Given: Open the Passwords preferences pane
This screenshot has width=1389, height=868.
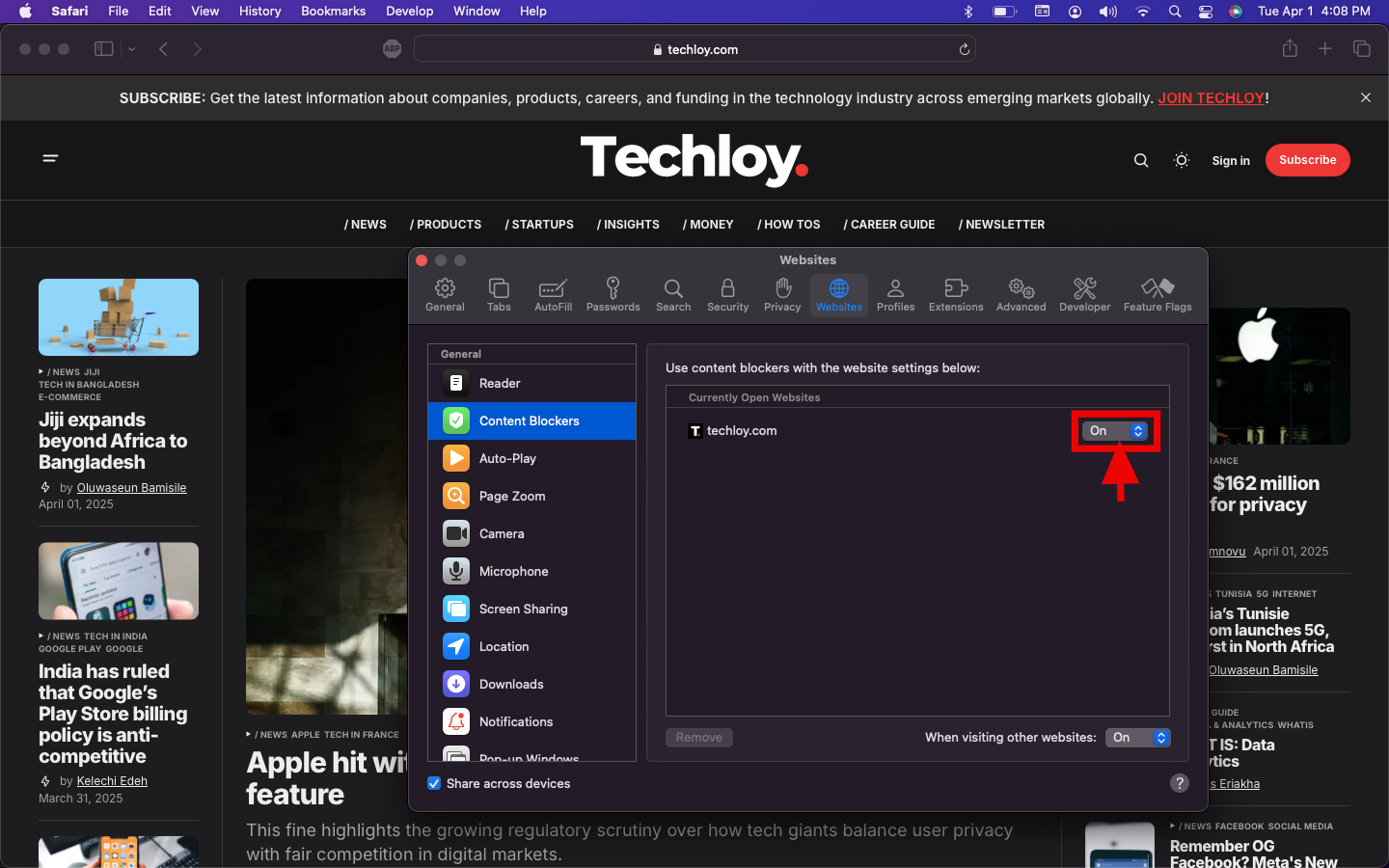Looking at the screenshot, I should tap(613, 295).
